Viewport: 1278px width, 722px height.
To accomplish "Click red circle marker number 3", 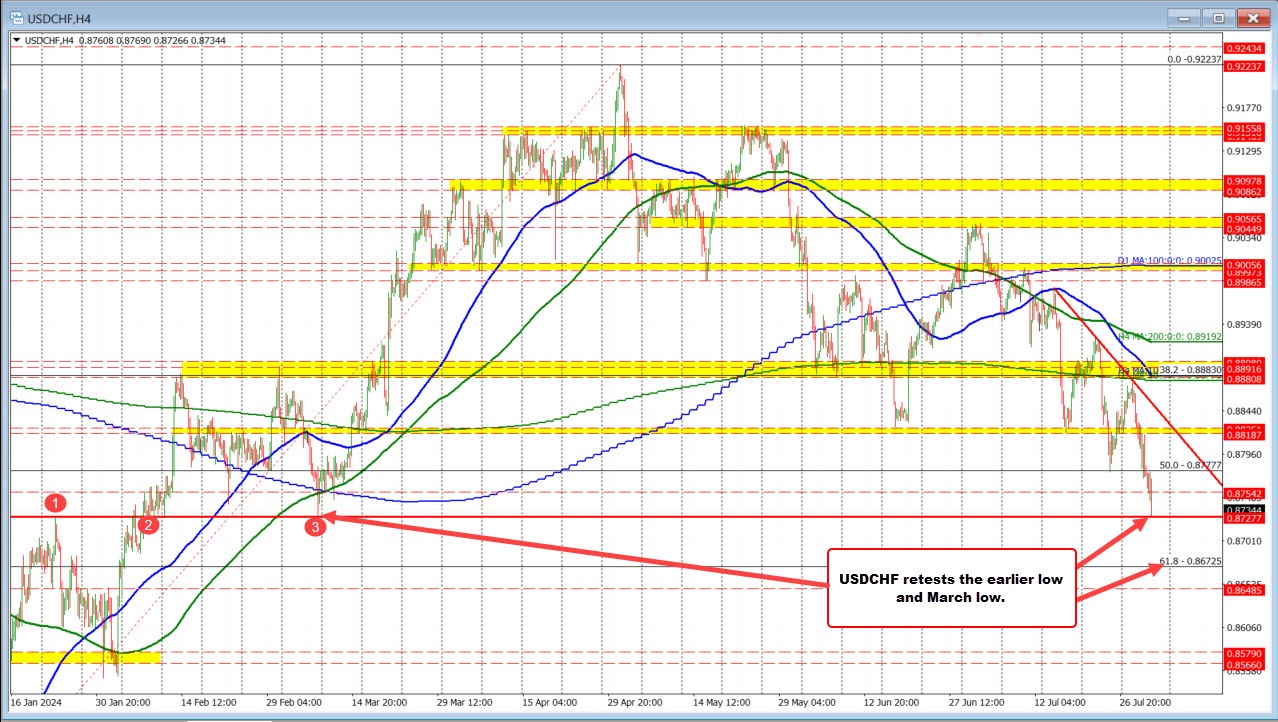I will coord(316,528).
